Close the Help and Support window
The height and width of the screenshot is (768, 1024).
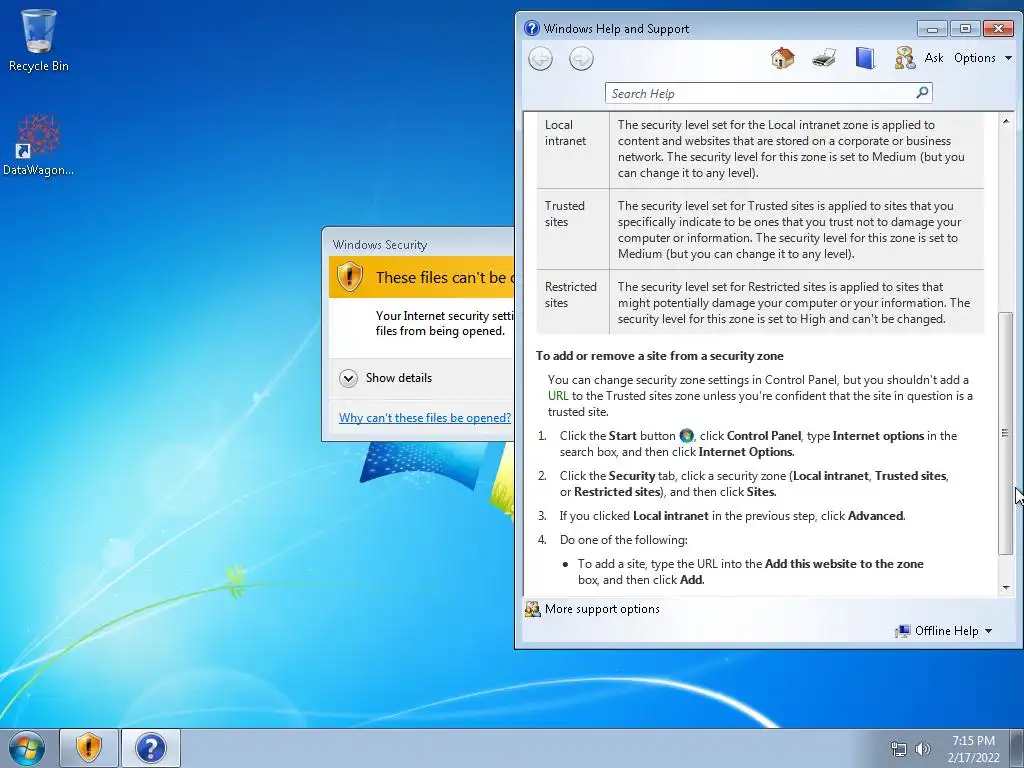(999, 29)
